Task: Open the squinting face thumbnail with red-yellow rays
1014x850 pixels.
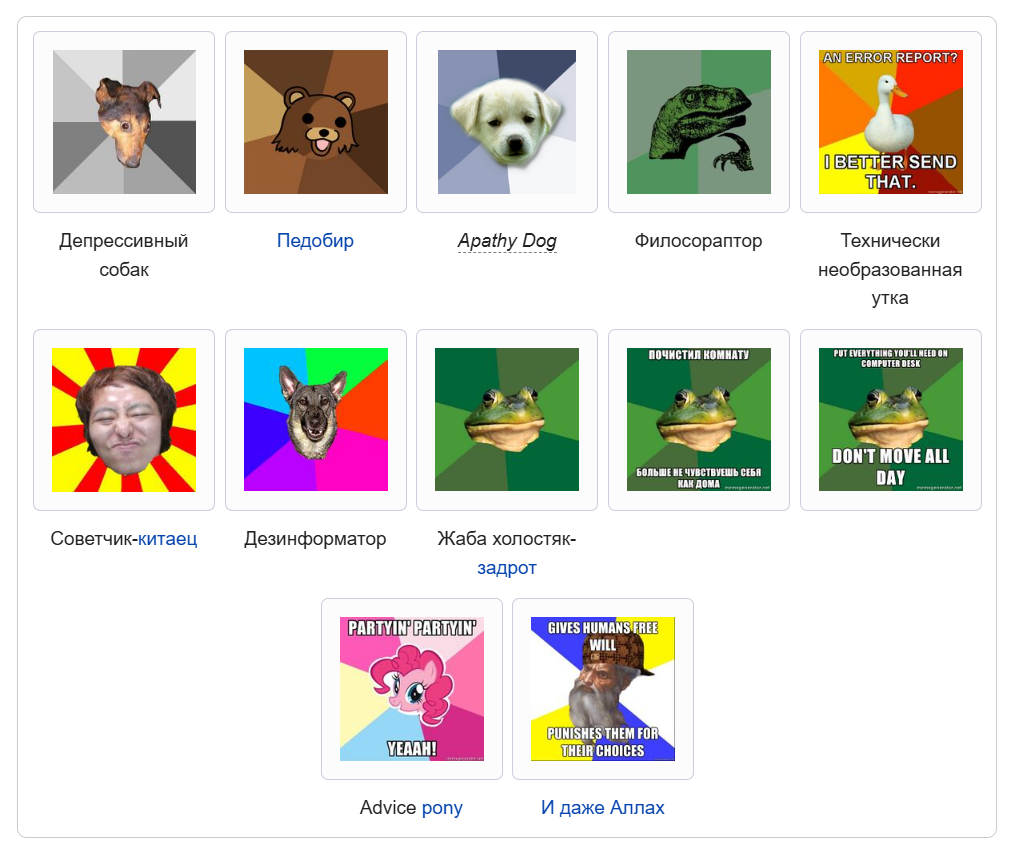Action: (x=124, y=420)
